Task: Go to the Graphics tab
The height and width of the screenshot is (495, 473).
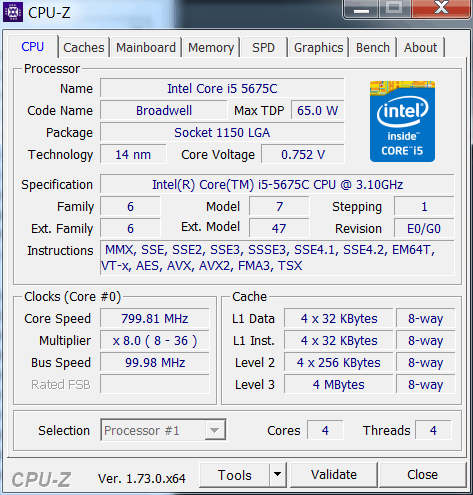Action: click(x=318, y=47)
